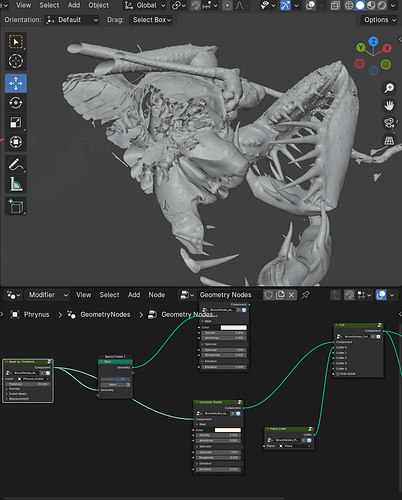
Task: Pin the node tree with pin icon
Action: point(305,295)
